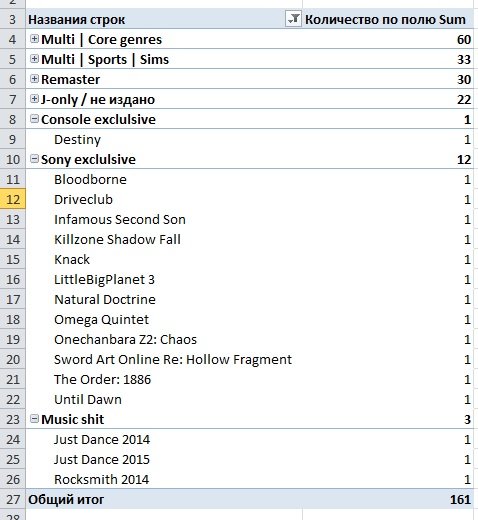This screenshot has height=520, width=478.
Task: Select the Bloodborne cell
Action: click(164, 179)
